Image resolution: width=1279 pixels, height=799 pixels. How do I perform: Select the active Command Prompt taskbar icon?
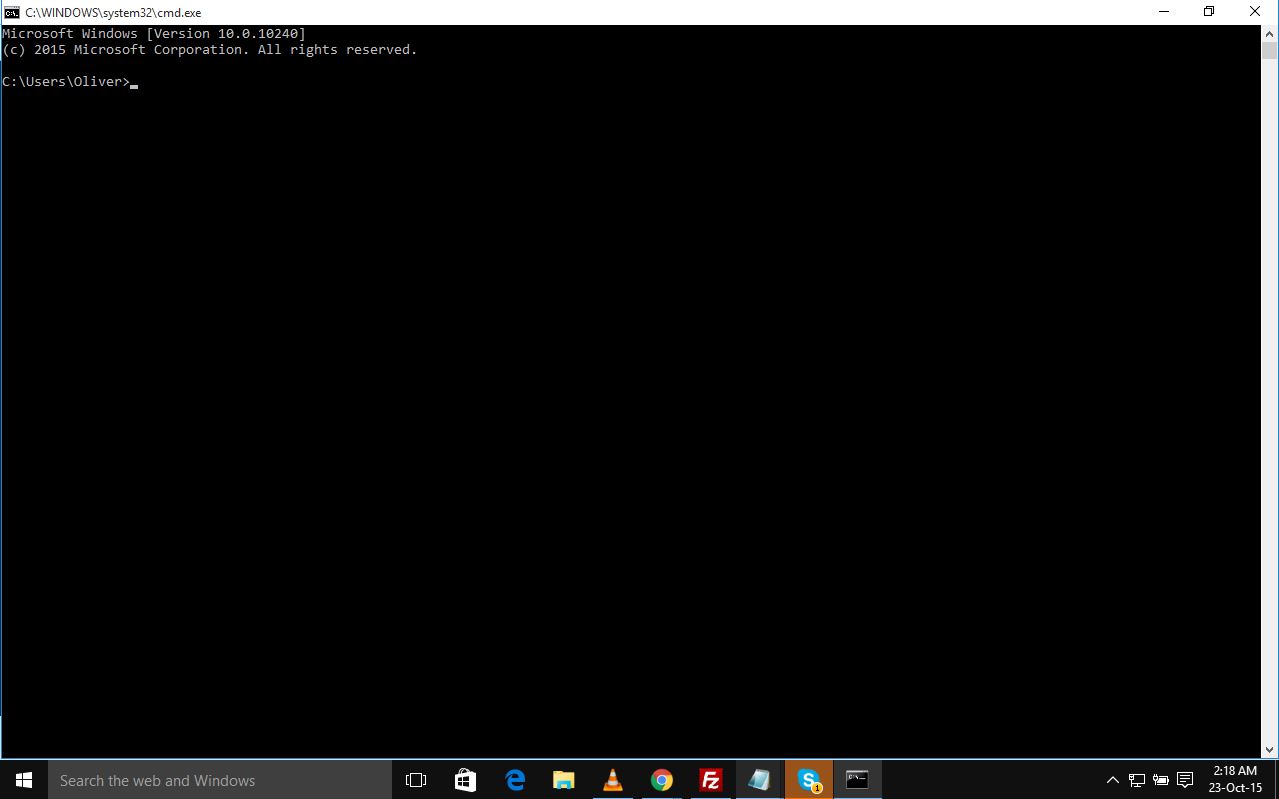[x=857, y=779]
